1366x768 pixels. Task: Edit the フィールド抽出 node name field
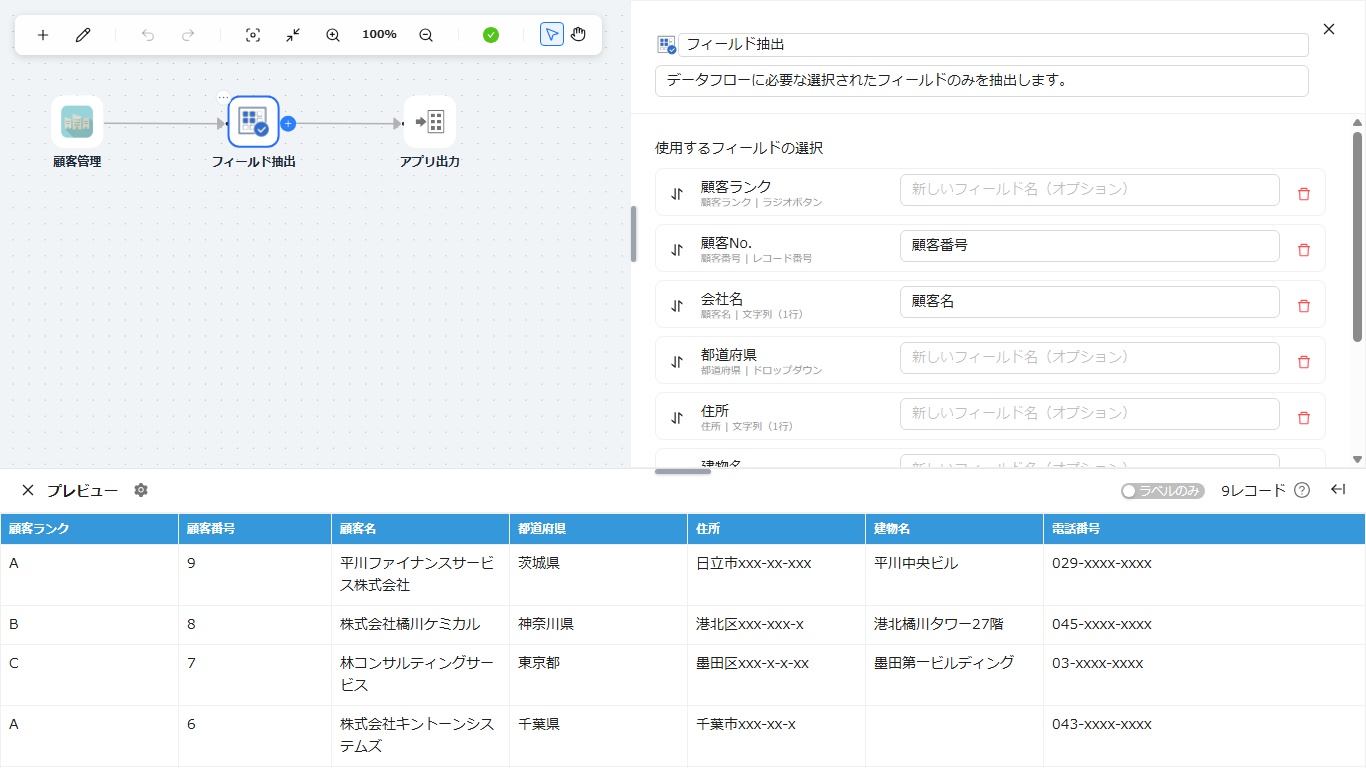tap(993, 45)
